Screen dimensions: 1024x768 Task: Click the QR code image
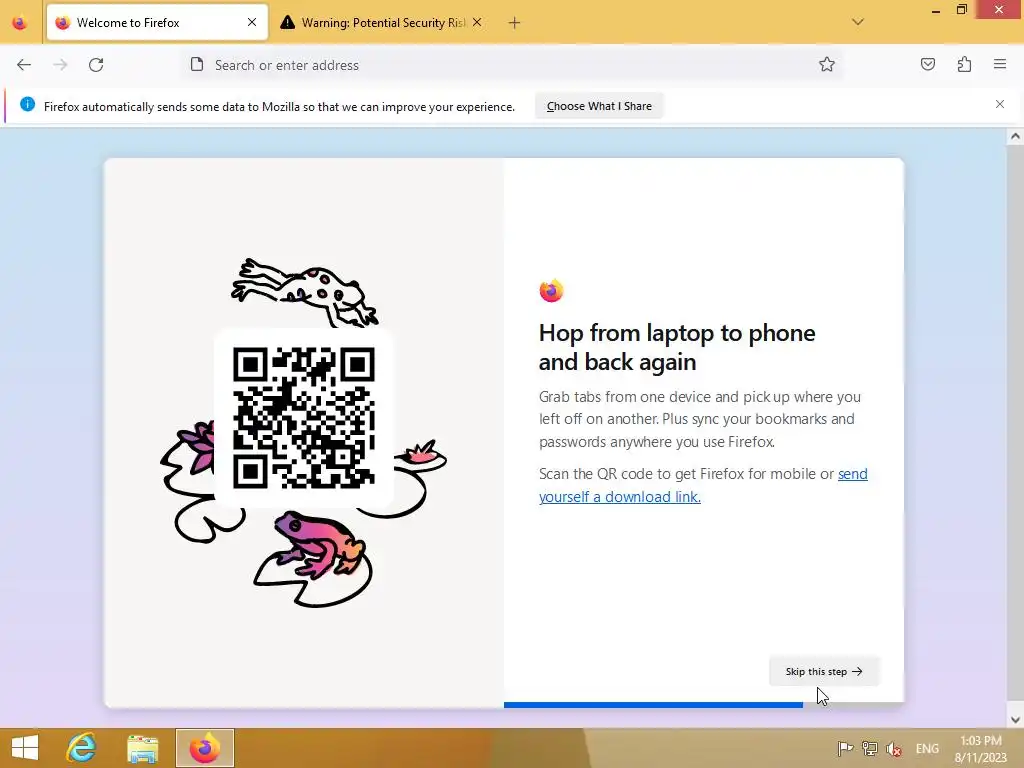click(x=304, y=418)
